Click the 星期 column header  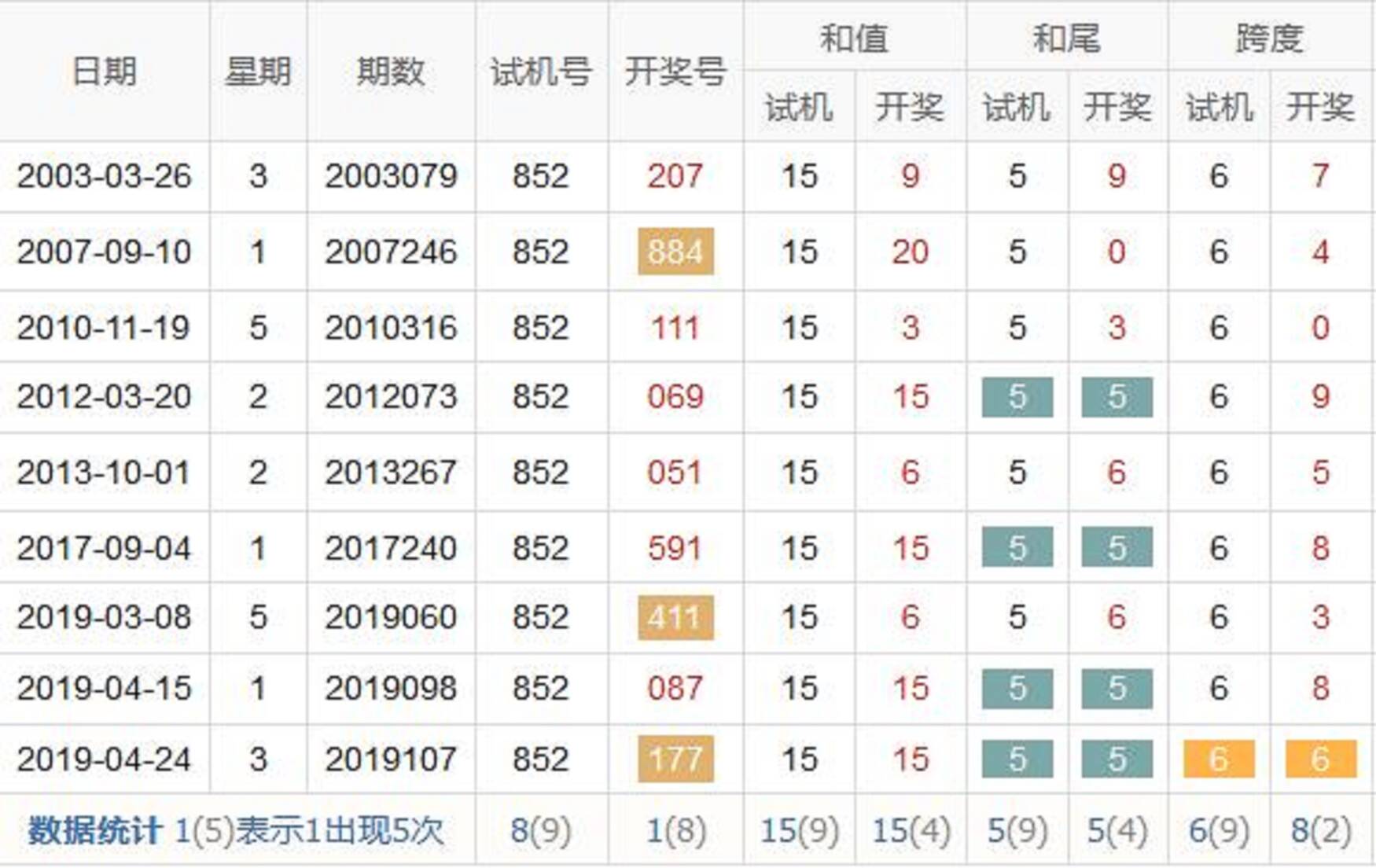258,72
